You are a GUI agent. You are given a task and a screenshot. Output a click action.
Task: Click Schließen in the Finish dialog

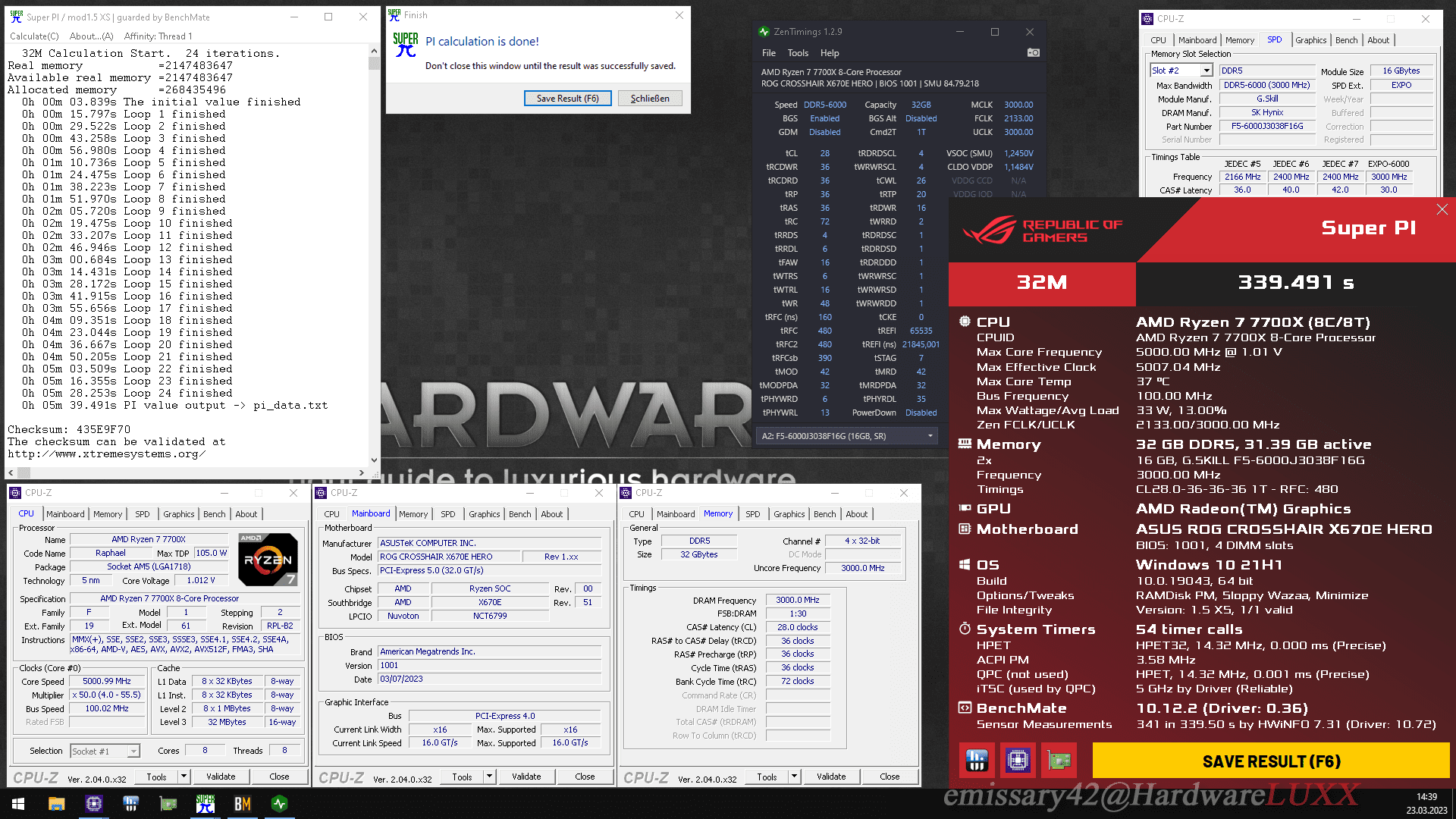point(649,99)
